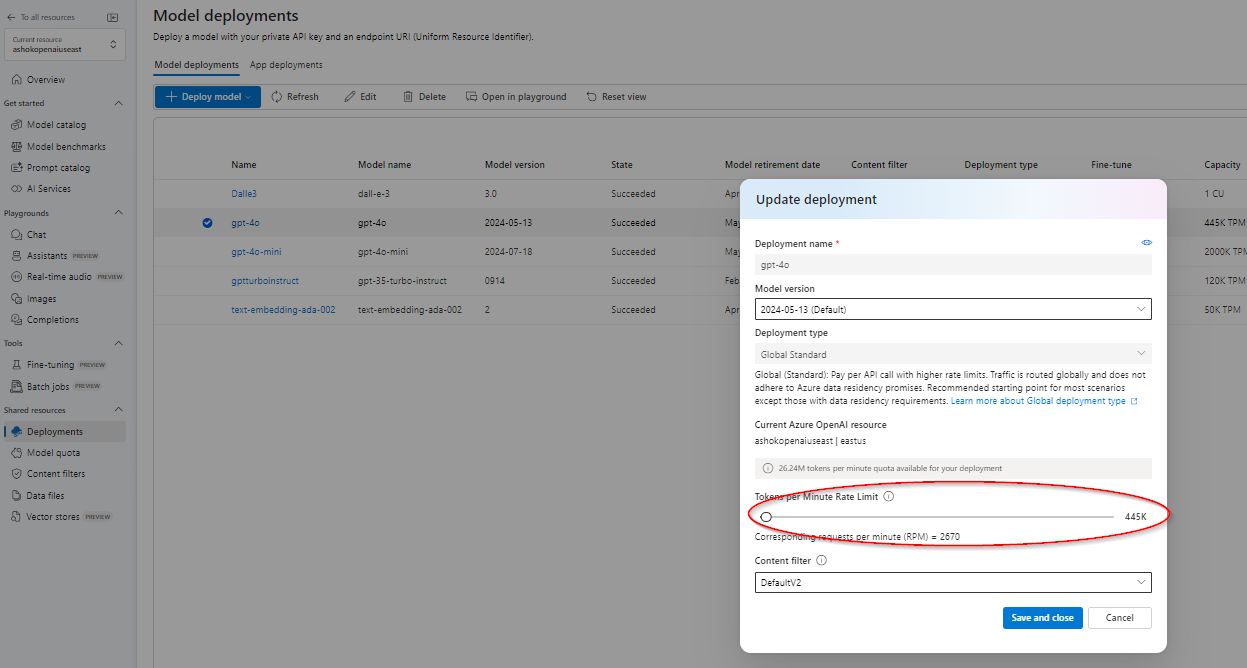
Task: Click the Deployment name input field
Action: [953, 265]
